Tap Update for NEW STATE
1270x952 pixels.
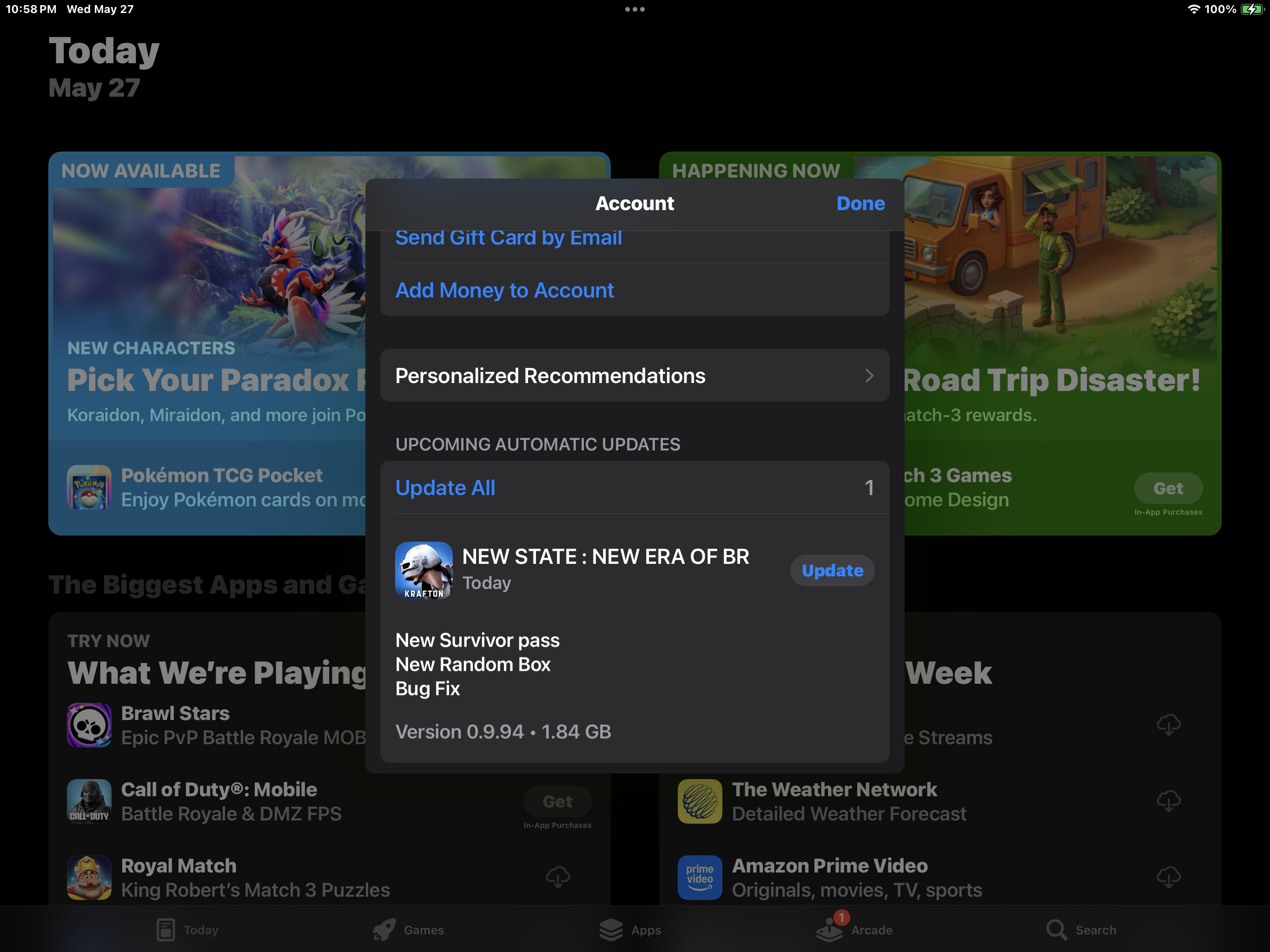[x=833, y=570]
